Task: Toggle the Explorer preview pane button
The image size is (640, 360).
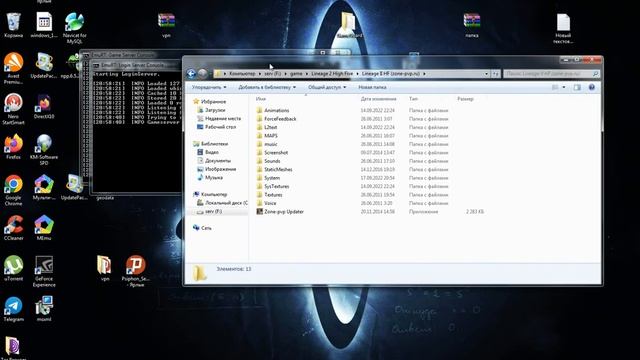Action: pos(577,87)
